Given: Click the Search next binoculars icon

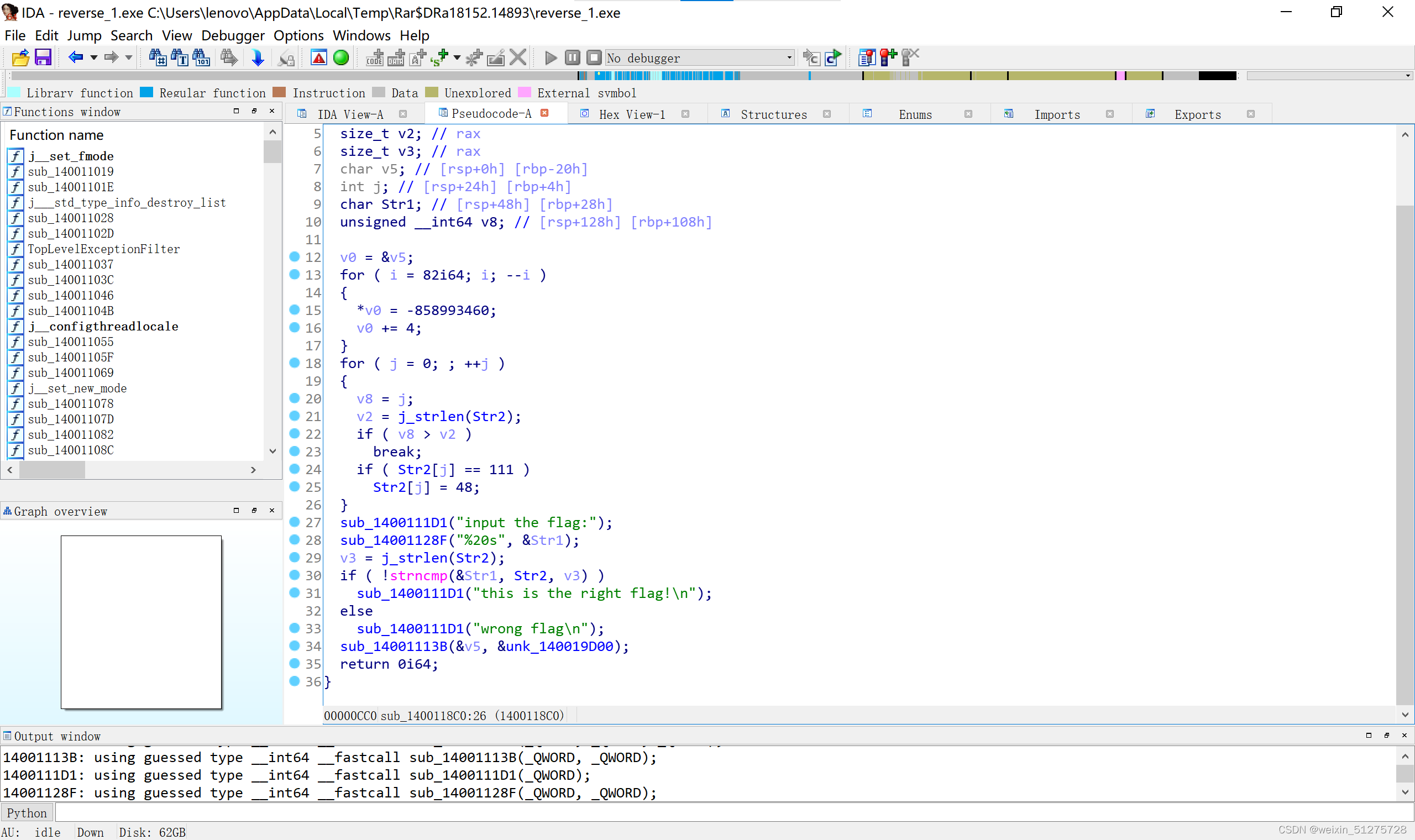Looking at the screenshot, I should (229, 57).
